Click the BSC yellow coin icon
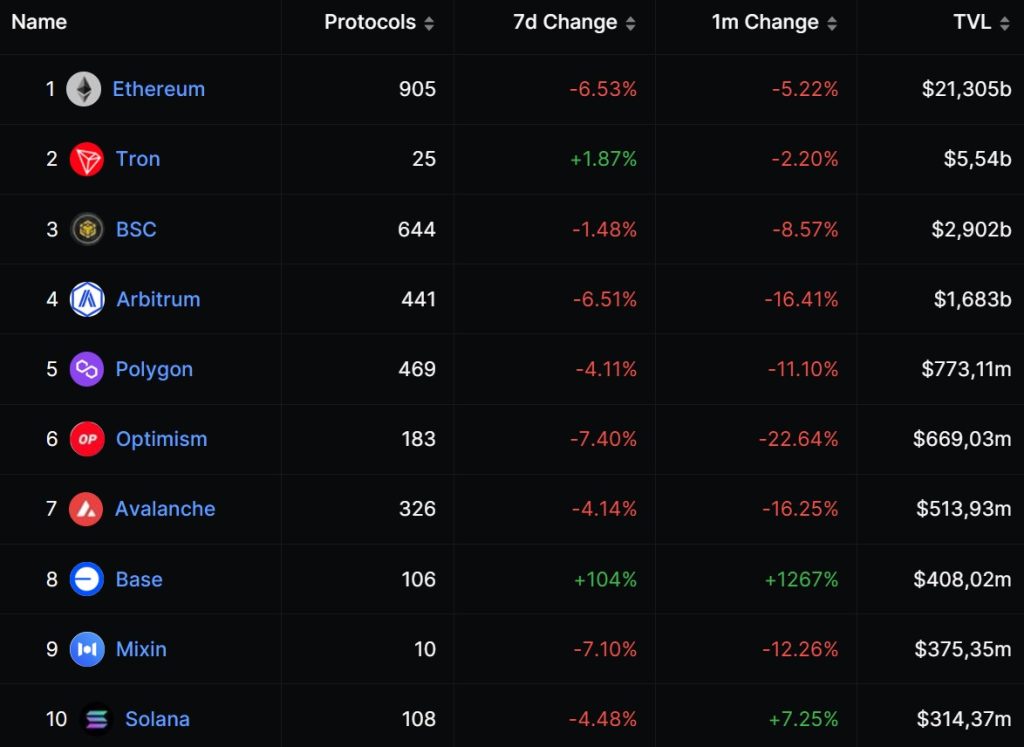This screenshot has height=747, width=1024. [88, 228]
